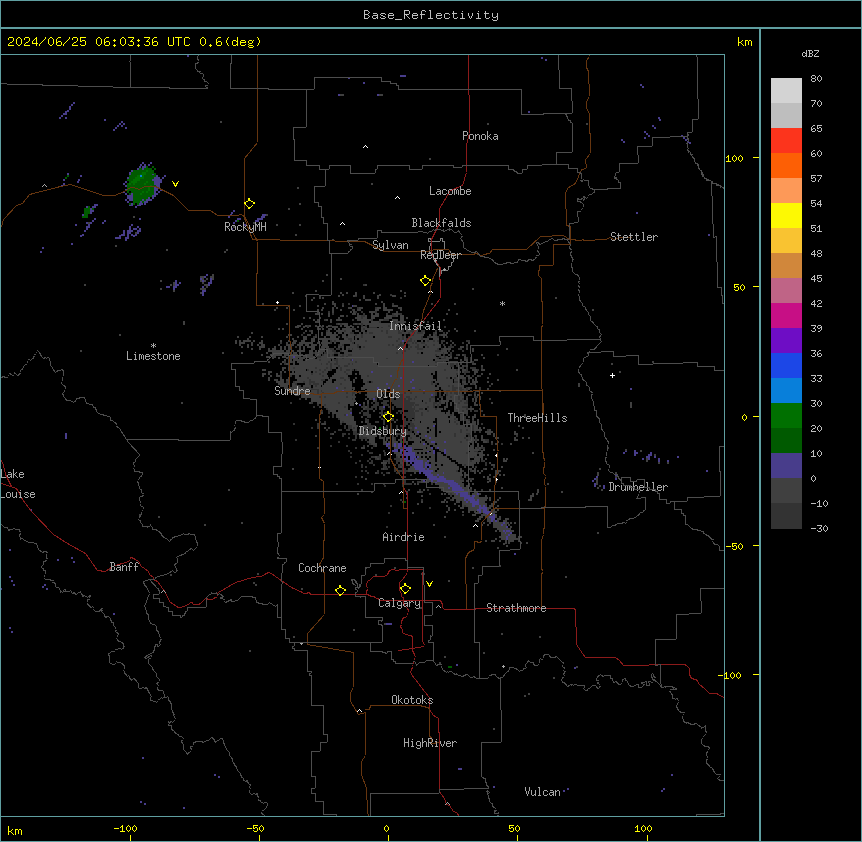862x842 pixels.
Task: Click the RockyMH text label
Action: tap(245, 227)
